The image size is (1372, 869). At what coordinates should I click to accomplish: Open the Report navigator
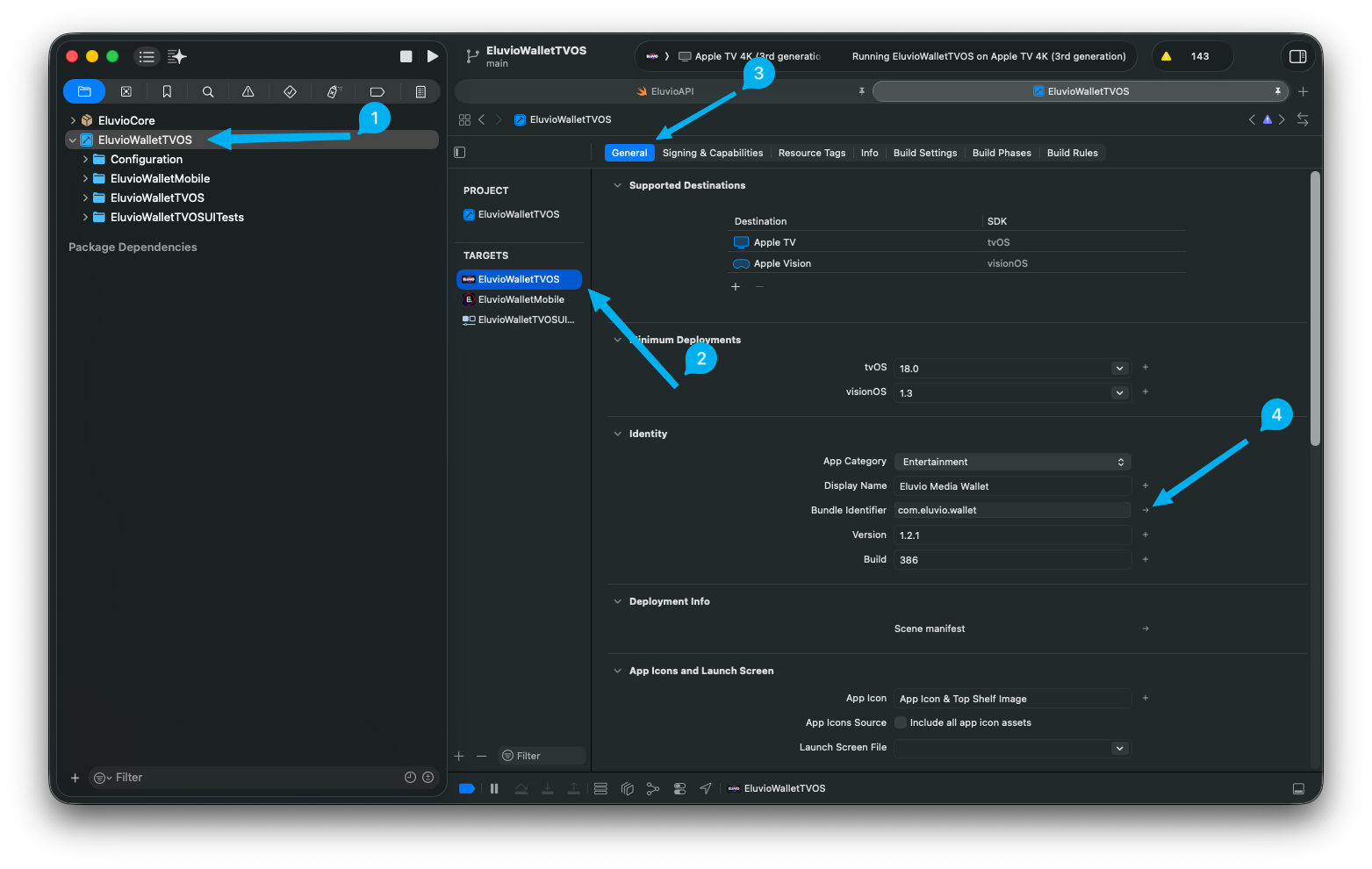[x=420, y=91]
